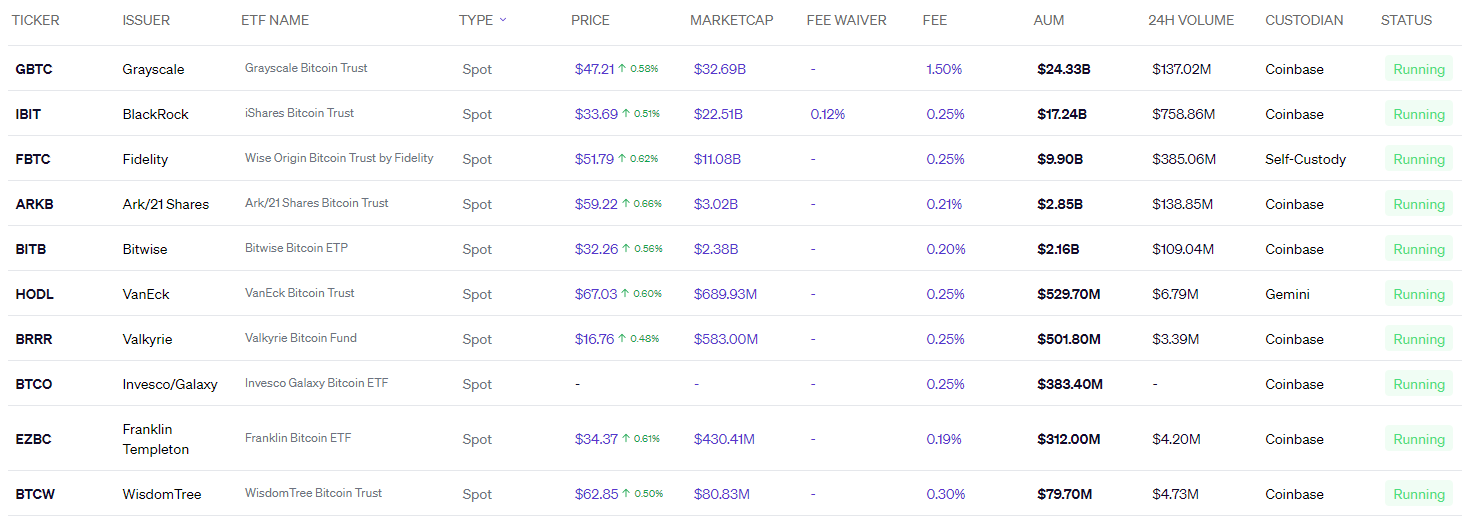The image size is (1472, 522).
Task: Click the up arrow next to $32.26
Action: (626, 249)
